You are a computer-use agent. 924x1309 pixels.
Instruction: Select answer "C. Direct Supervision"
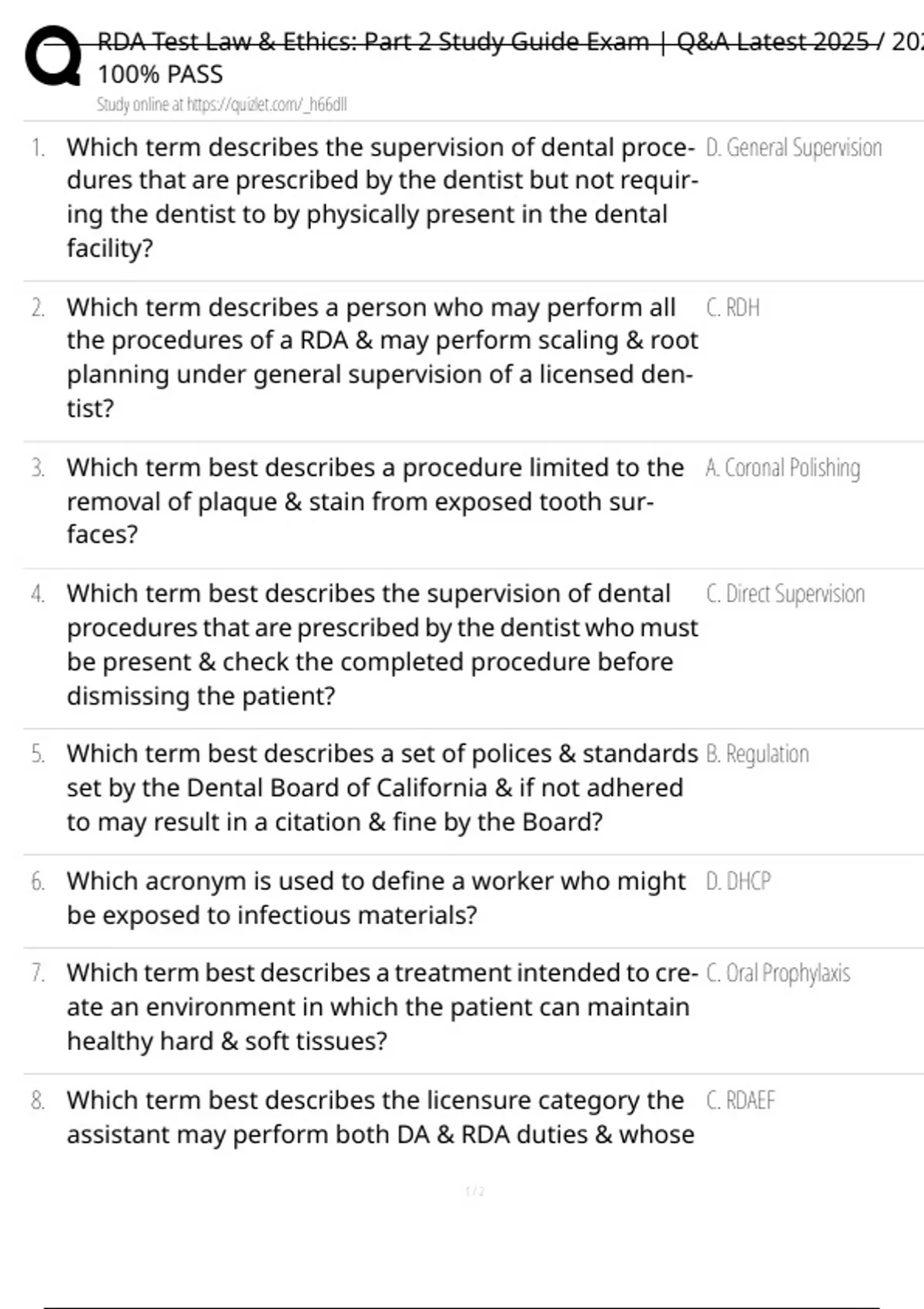[x=785, y=594]
